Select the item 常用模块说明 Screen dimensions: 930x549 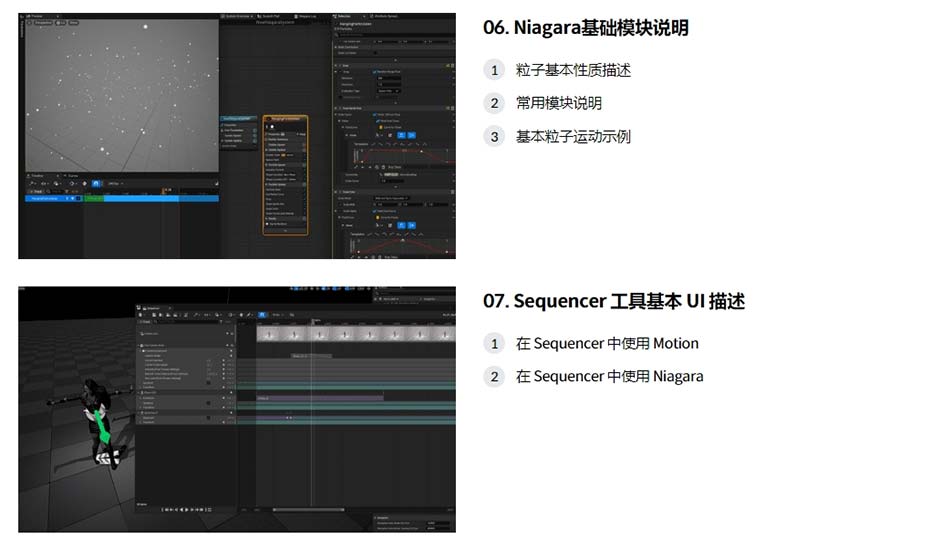click(559, 103)
